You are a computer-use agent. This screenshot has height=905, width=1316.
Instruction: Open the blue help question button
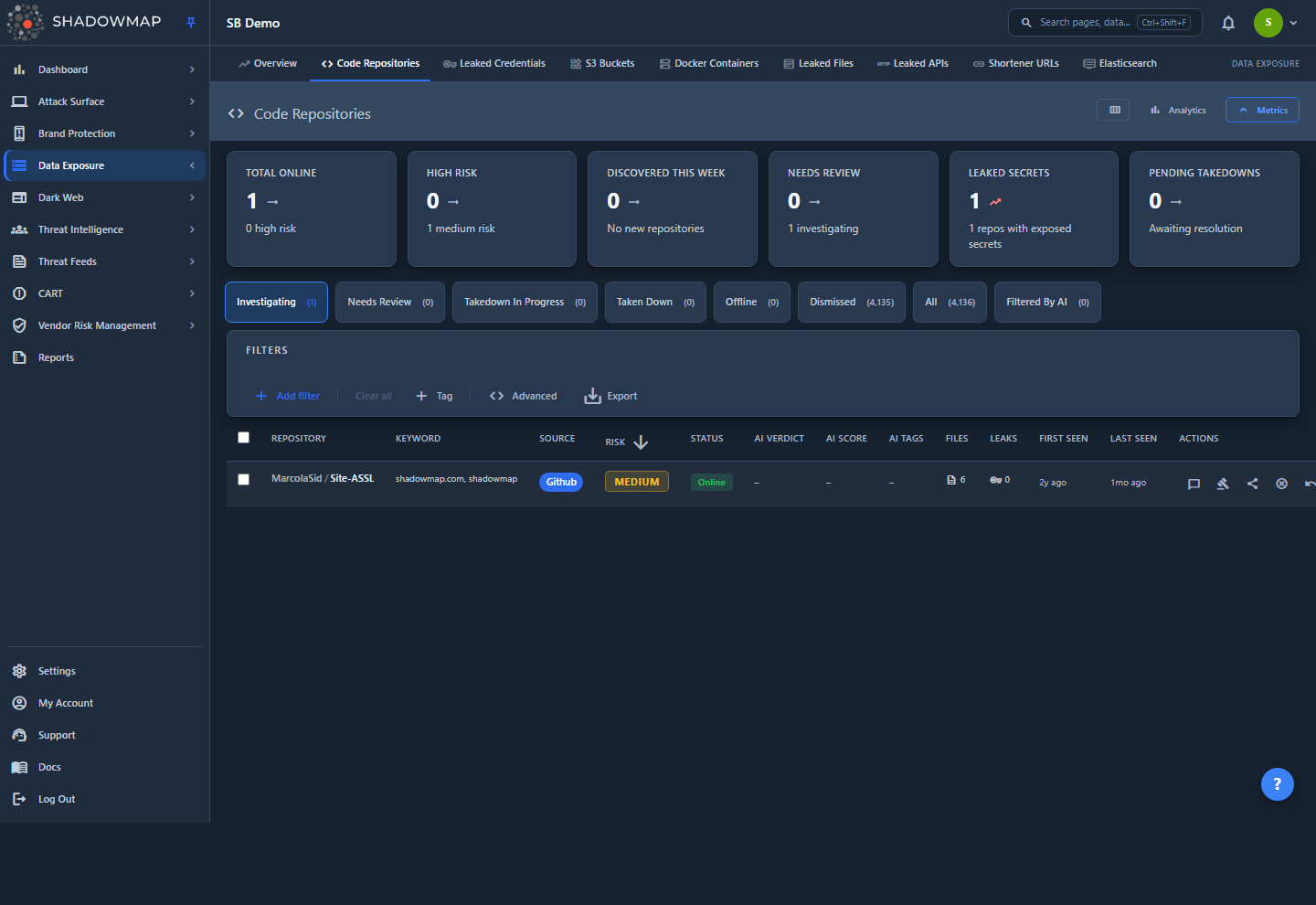pyautogui.click(x=1278, y=784)
